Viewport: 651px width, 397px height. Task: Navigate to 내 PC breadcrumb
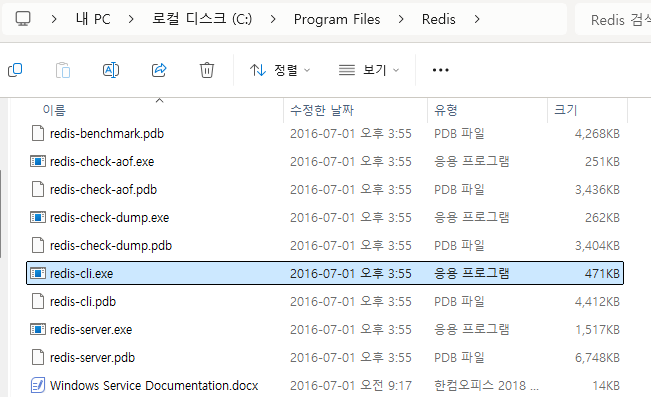(x=93, y=19)
